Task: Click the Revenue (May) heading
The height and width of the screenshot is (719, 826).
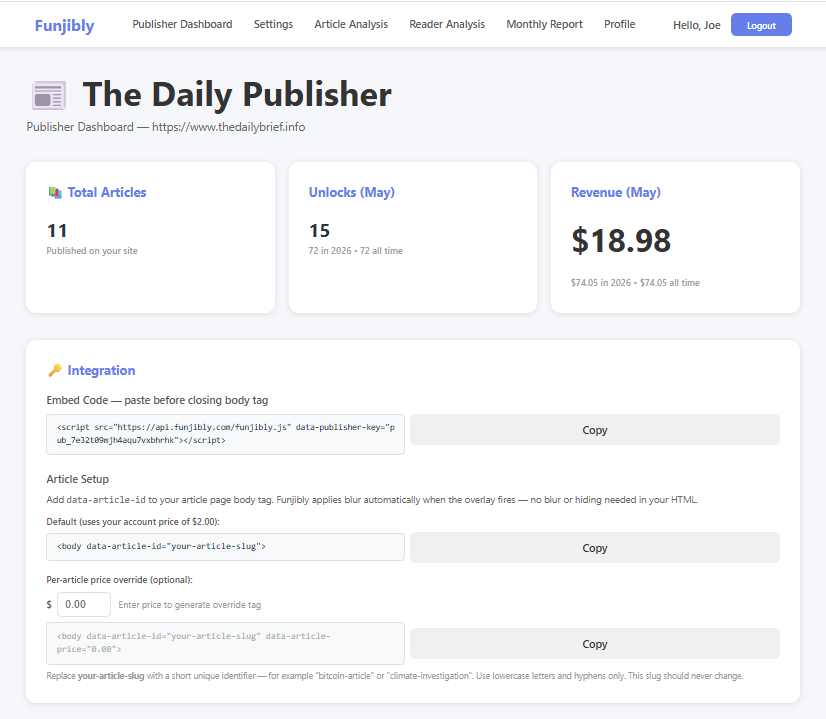Action: [x=616, y=192]
